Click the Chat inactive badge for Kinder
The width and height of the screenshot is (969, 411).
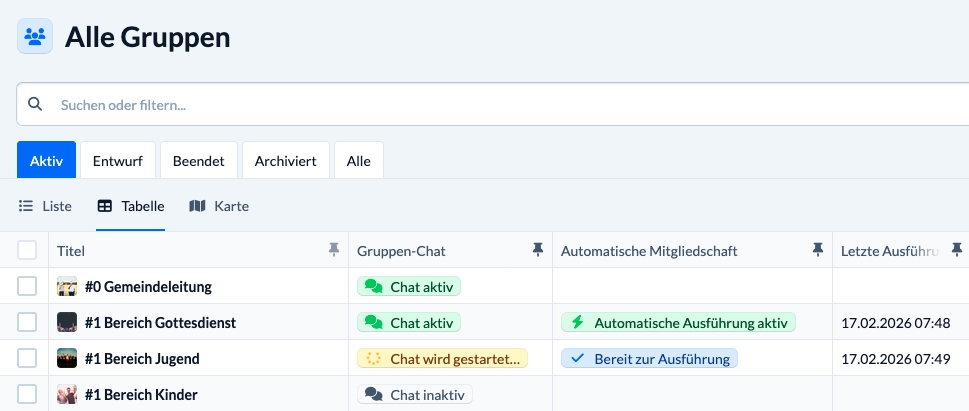point(415,395)
